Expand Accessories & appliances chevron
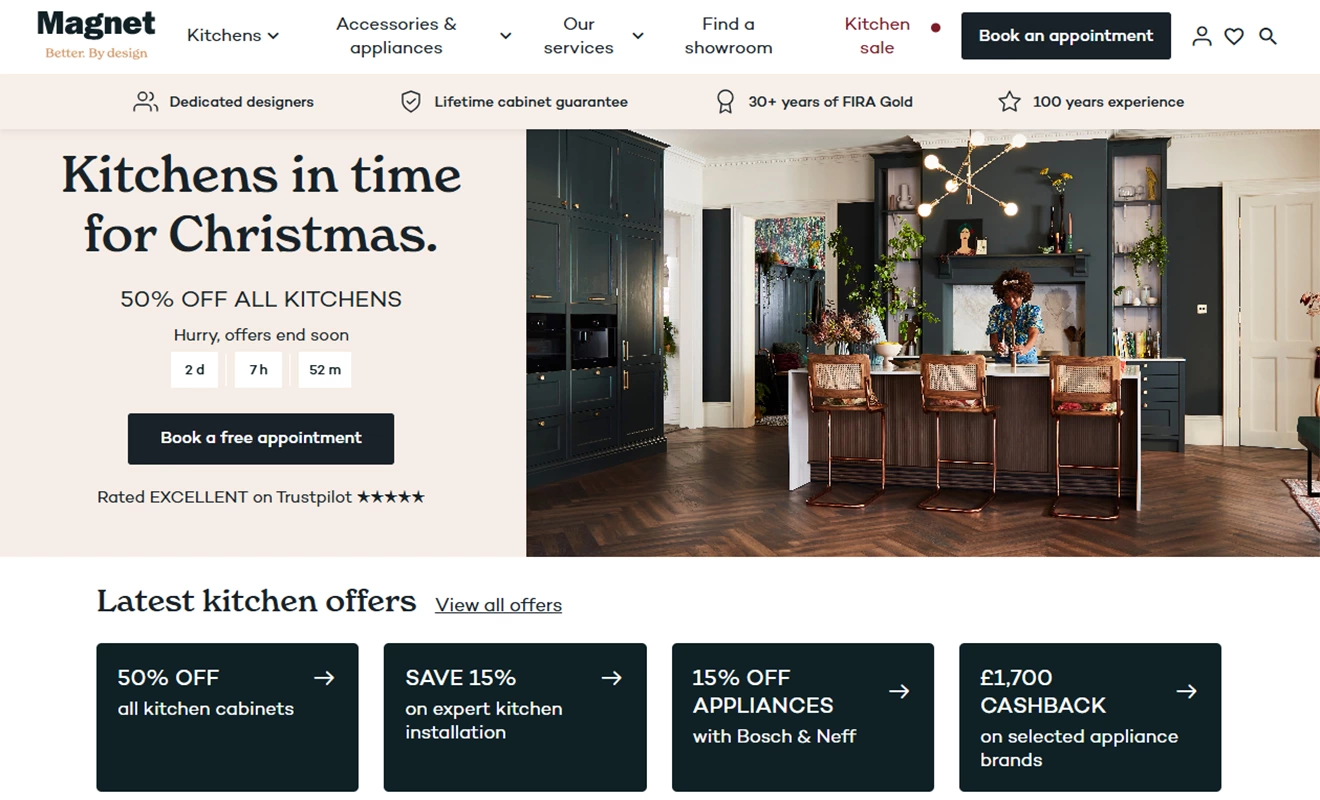This screenshot has width=1320, height=800. (x=505, y=36)
